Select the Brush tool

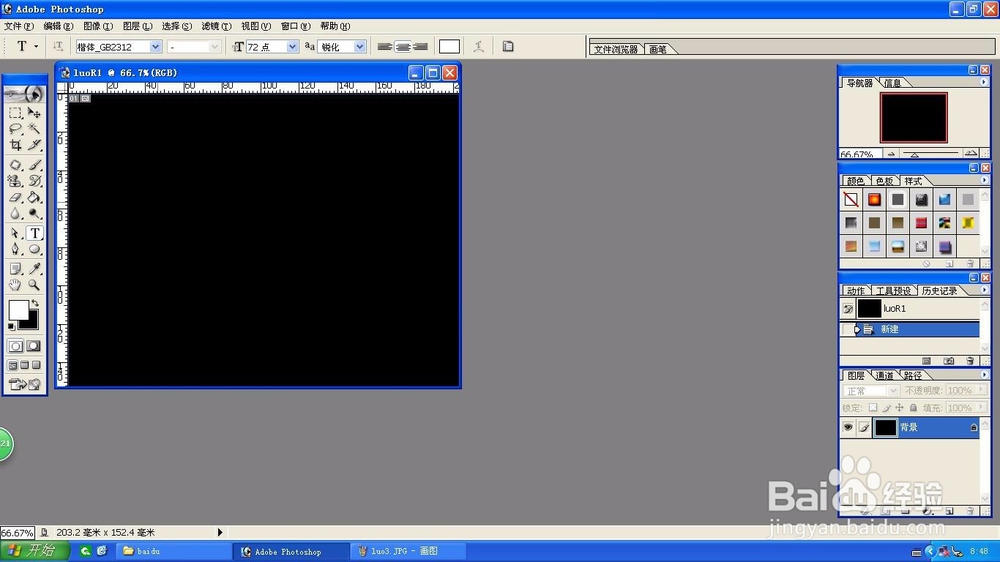click(x=34, y=165)
